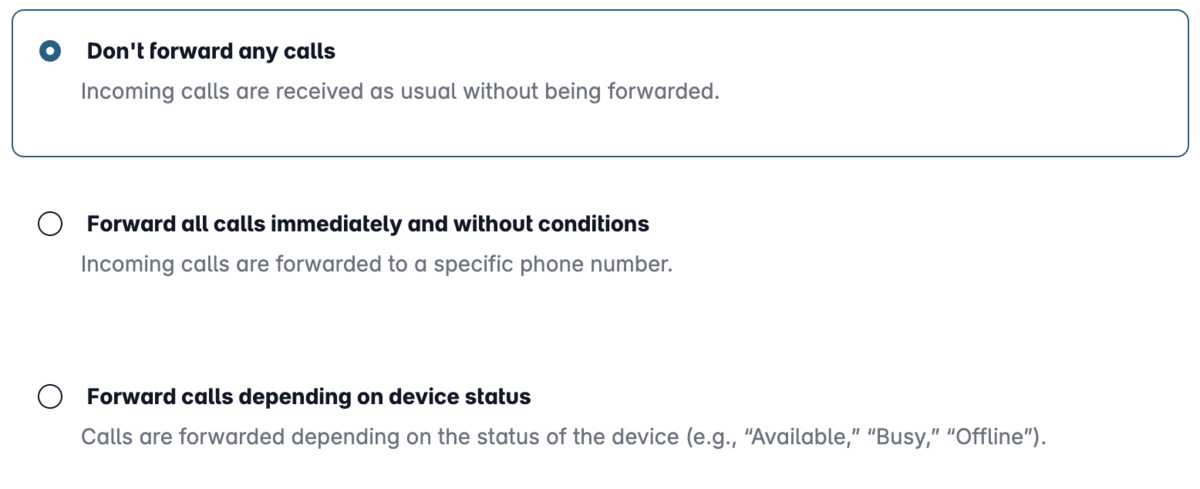Select the "Don't forward any calls" radio button
Image resolution: width=1200 pixels, height=489 pixels.
[x=50, y=51]
